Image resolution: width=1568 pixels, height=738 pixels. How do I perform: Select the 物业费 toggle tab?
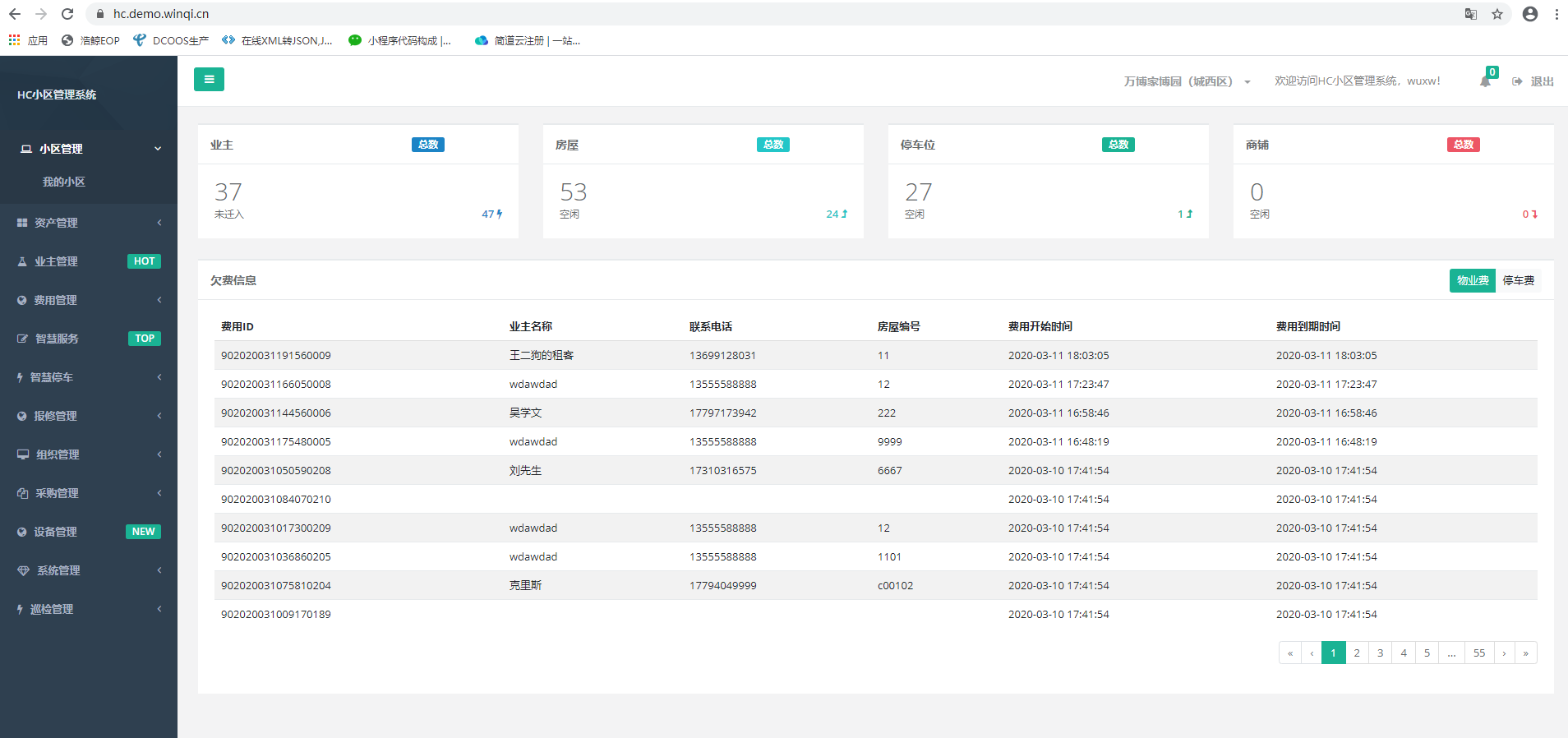(1472, 281)
